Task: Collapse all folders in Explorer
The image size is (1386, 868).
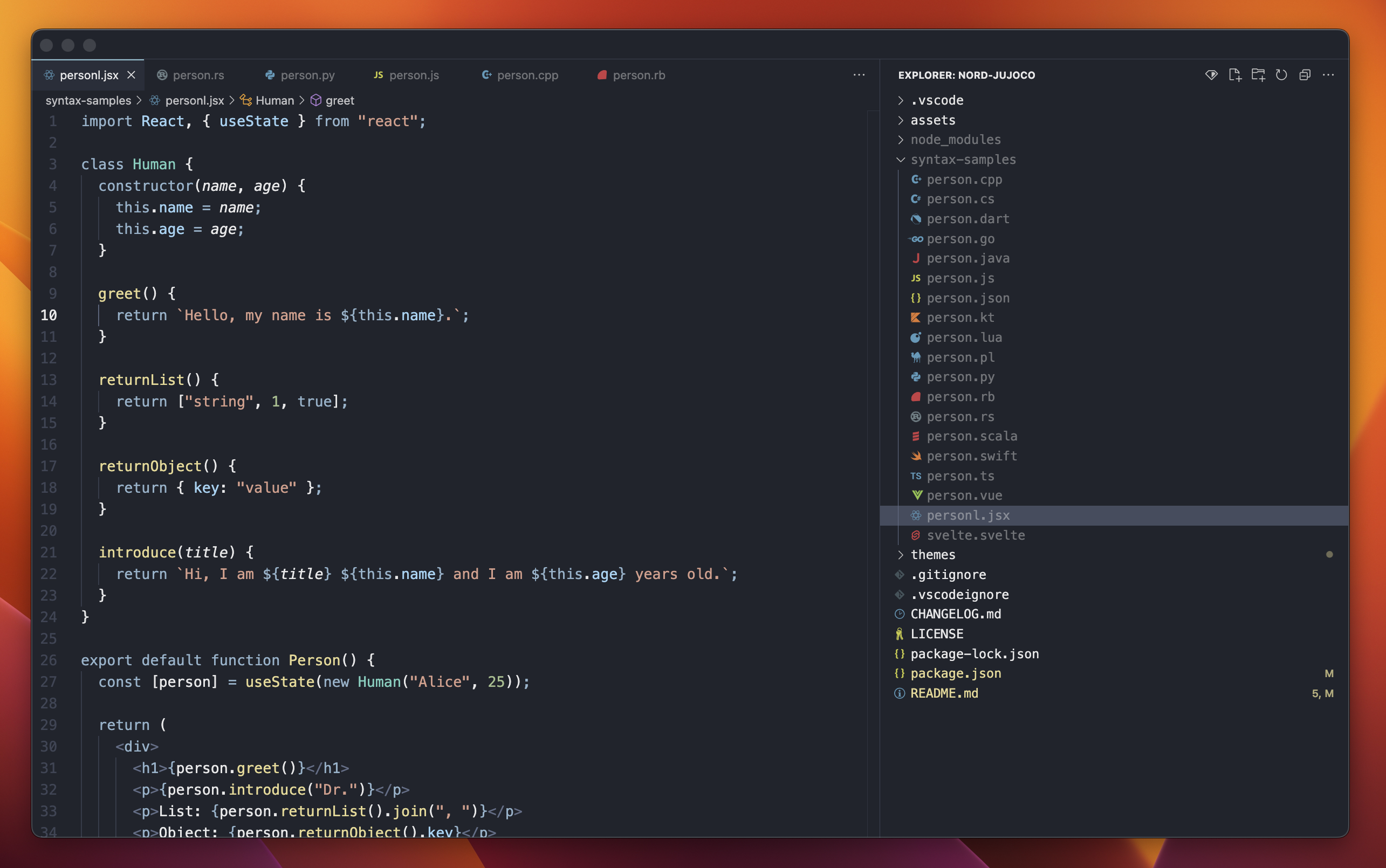Action: click(x=1305, y=75)
